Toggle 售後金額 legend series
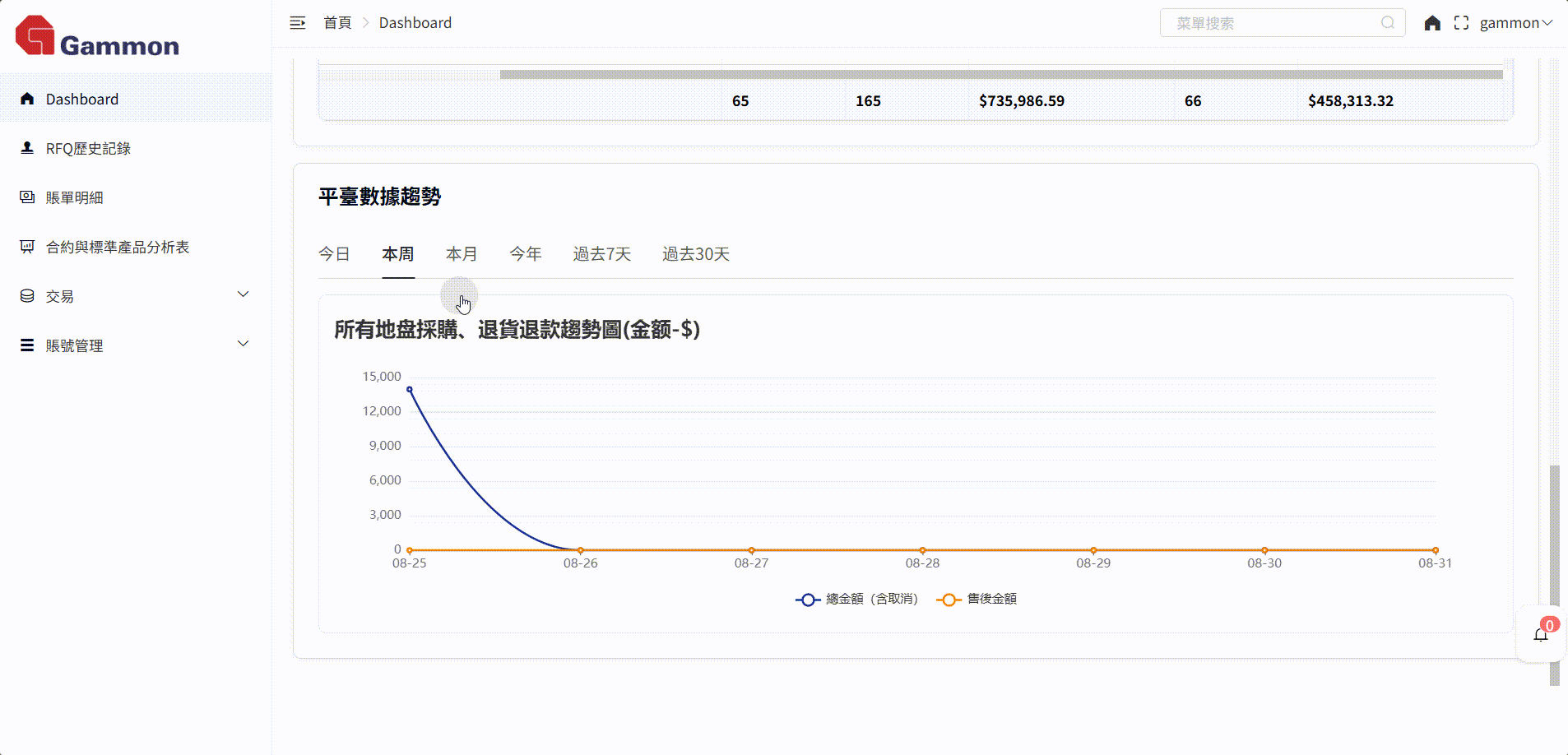 (x=977, y=600)
